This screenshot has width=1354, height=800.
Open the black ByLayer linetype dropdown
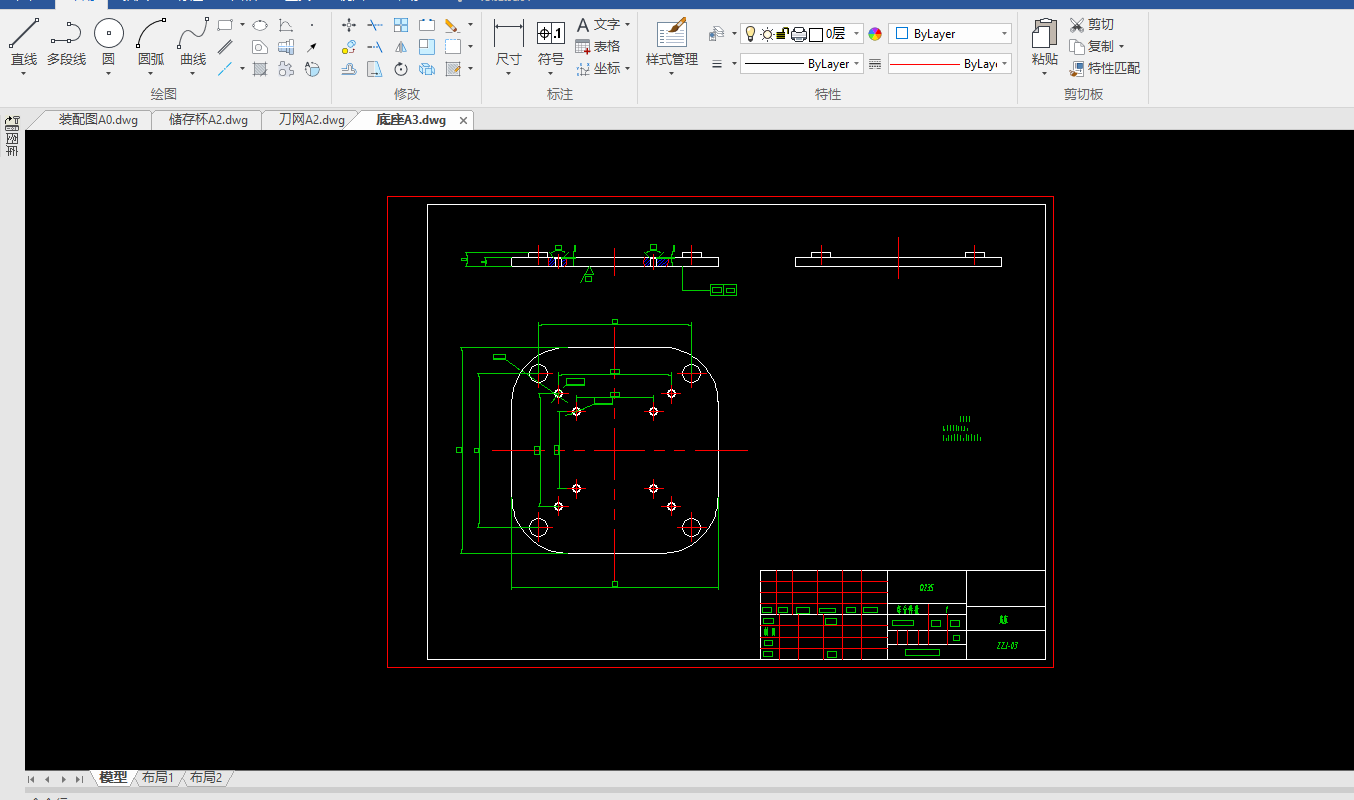801,63
